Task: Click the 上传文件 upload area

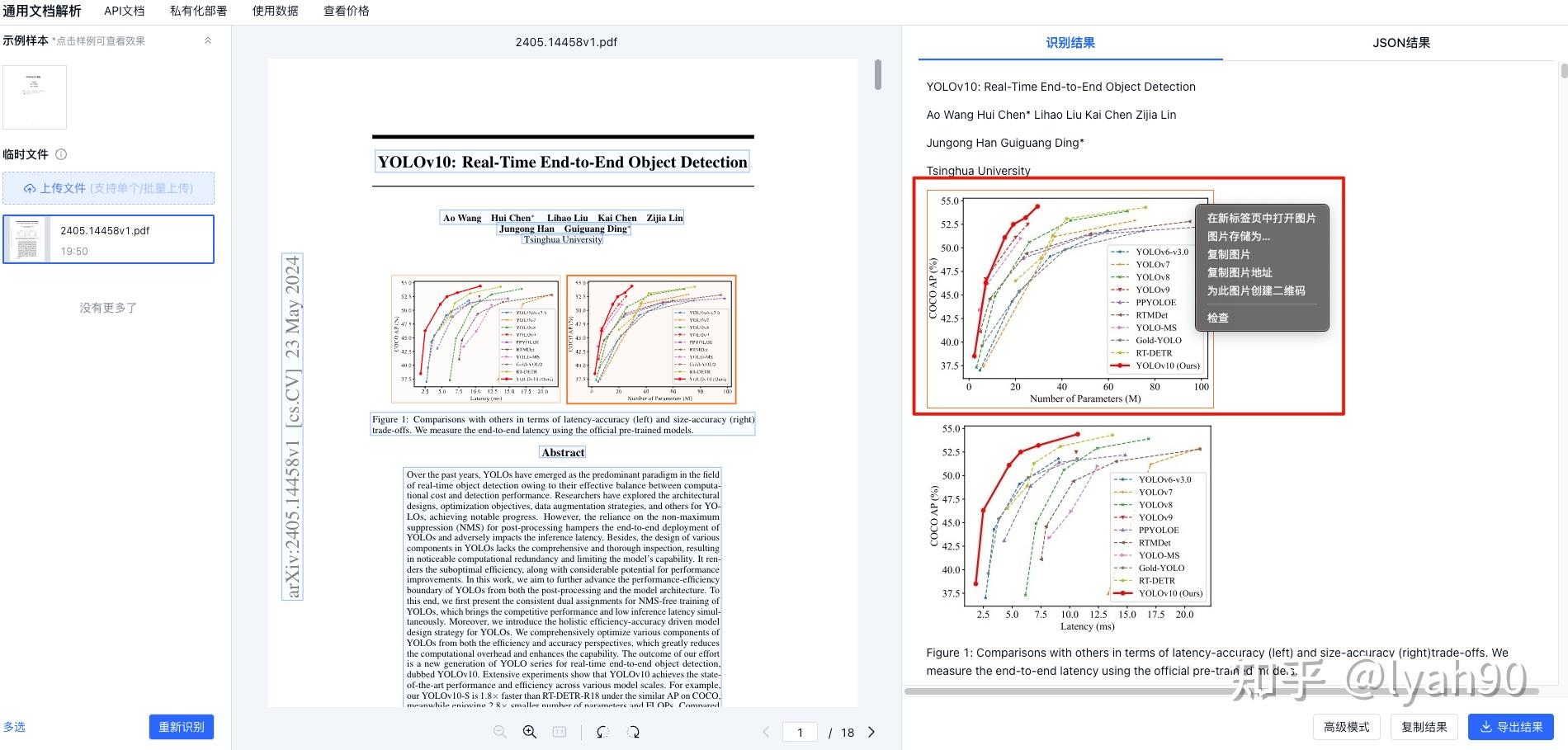Action: (109, 188)
